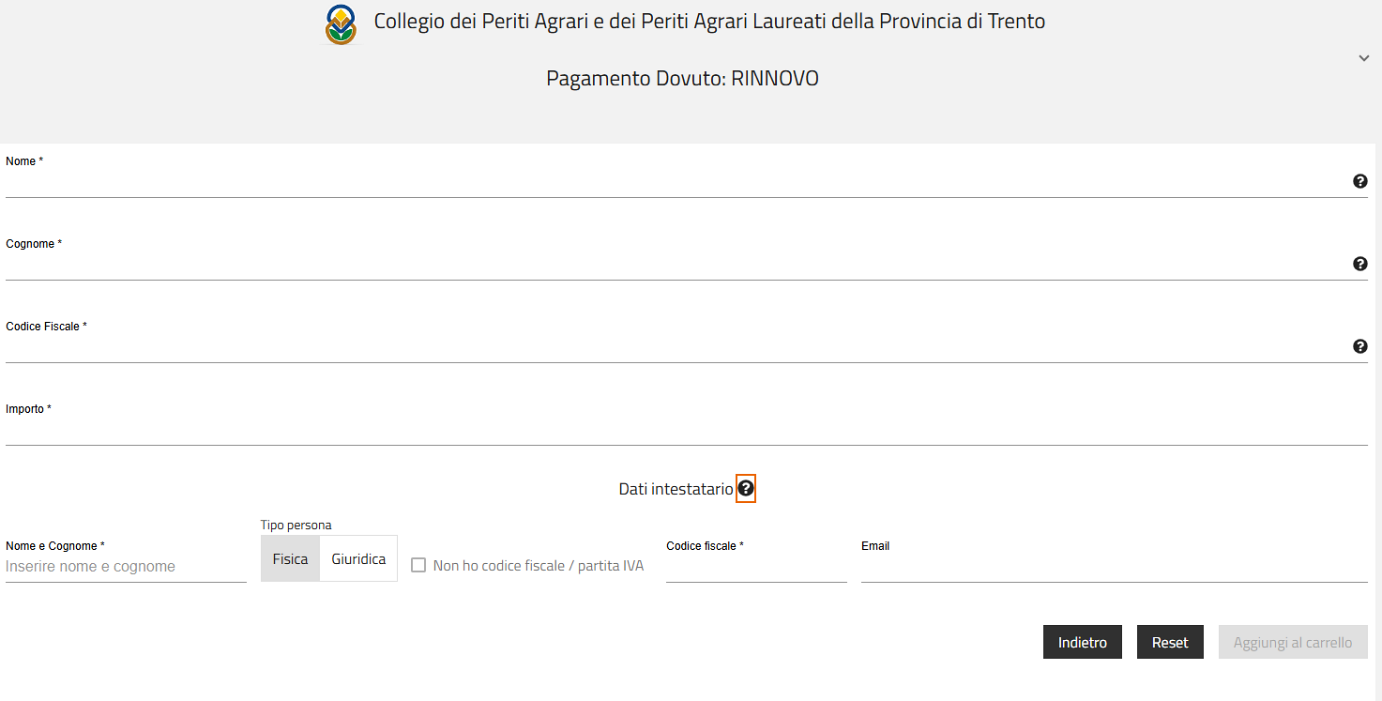The height and width of the screenshot is (701, 1382).
Task: Click the Aggiungi al carrello button
Action: (1292, 643)
